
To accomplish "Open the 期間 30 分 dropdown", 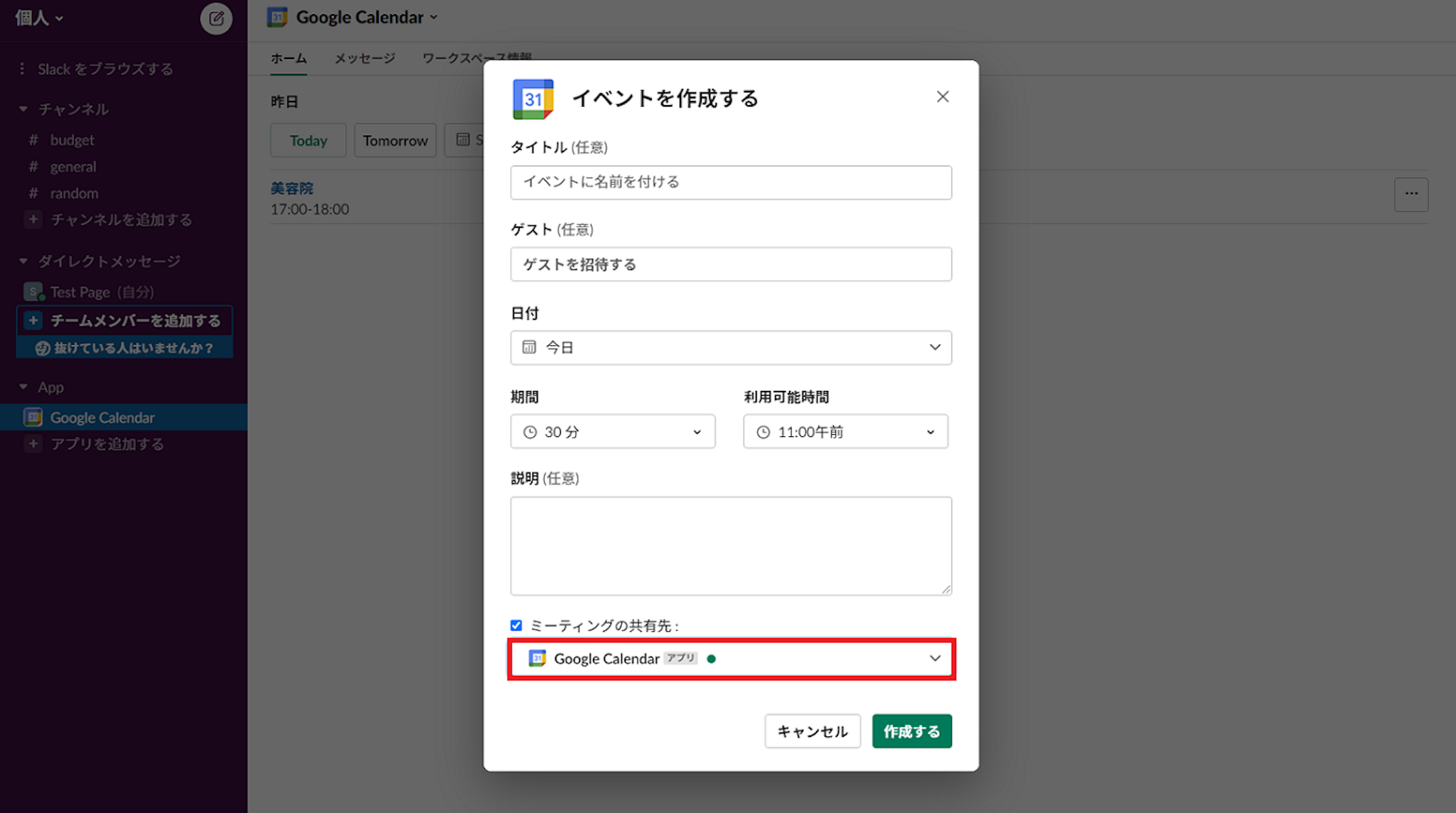I will tap(612, 431).
